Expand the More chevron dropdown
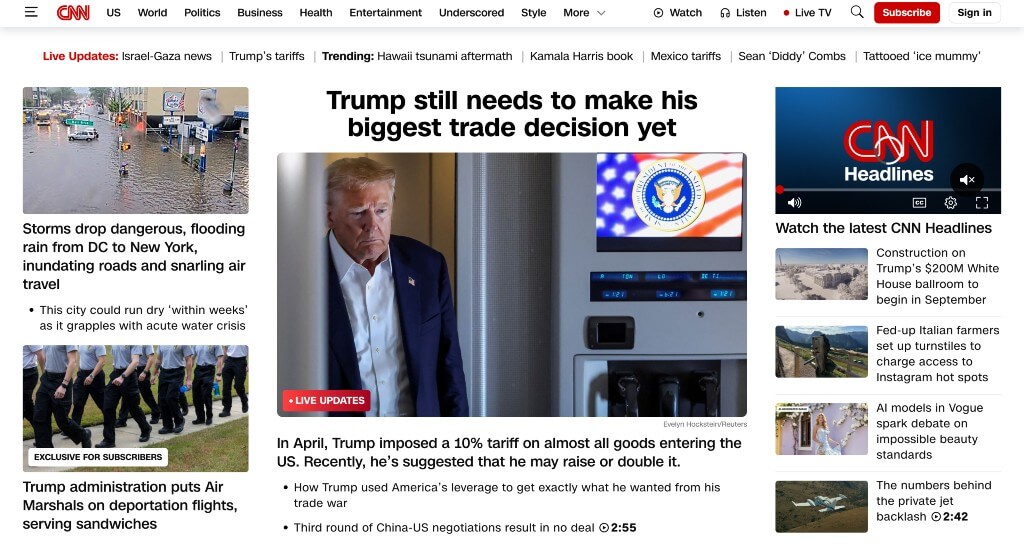 (601, 12)
